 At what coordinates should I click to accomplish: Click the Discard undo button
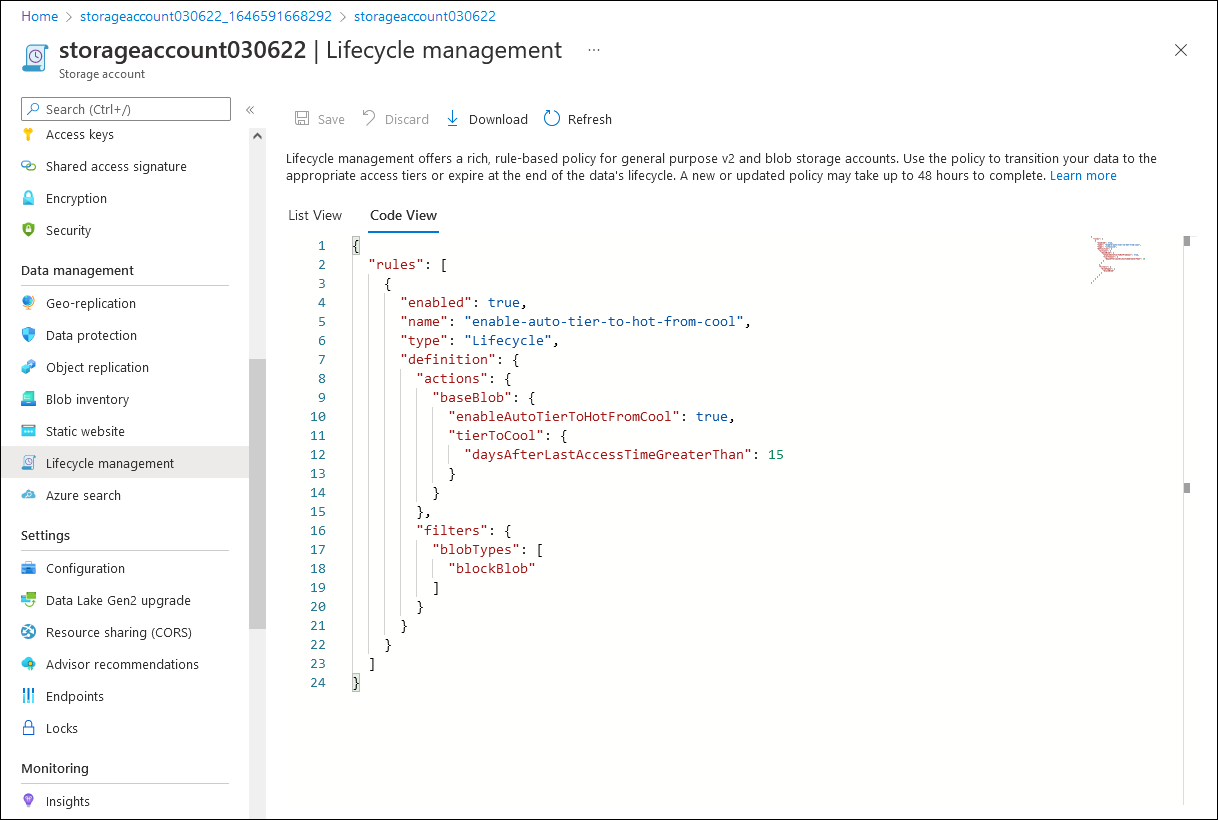pyautogui.click(x=395, y=119)
